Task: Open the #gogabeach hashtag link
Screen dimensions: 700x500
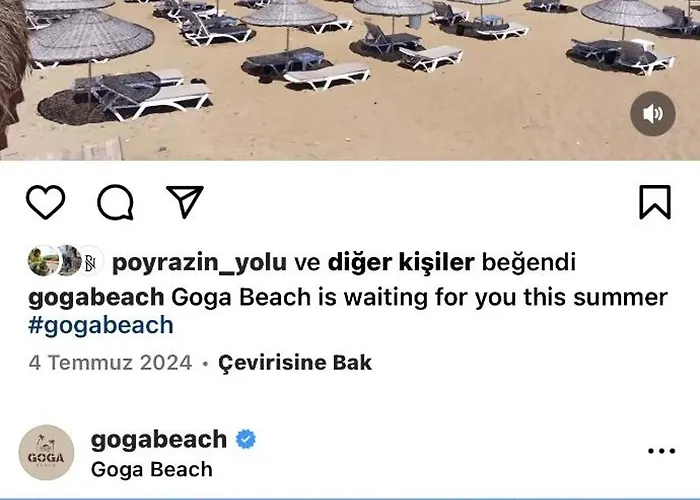Action: [x=101, y=325]
